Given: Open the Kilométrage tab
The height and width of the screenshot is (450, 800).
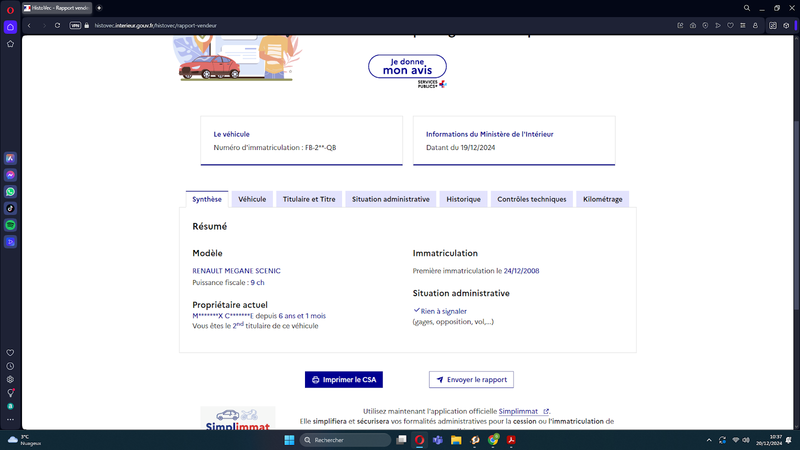Looking at the screenshot, I should [x=603, y=199].
